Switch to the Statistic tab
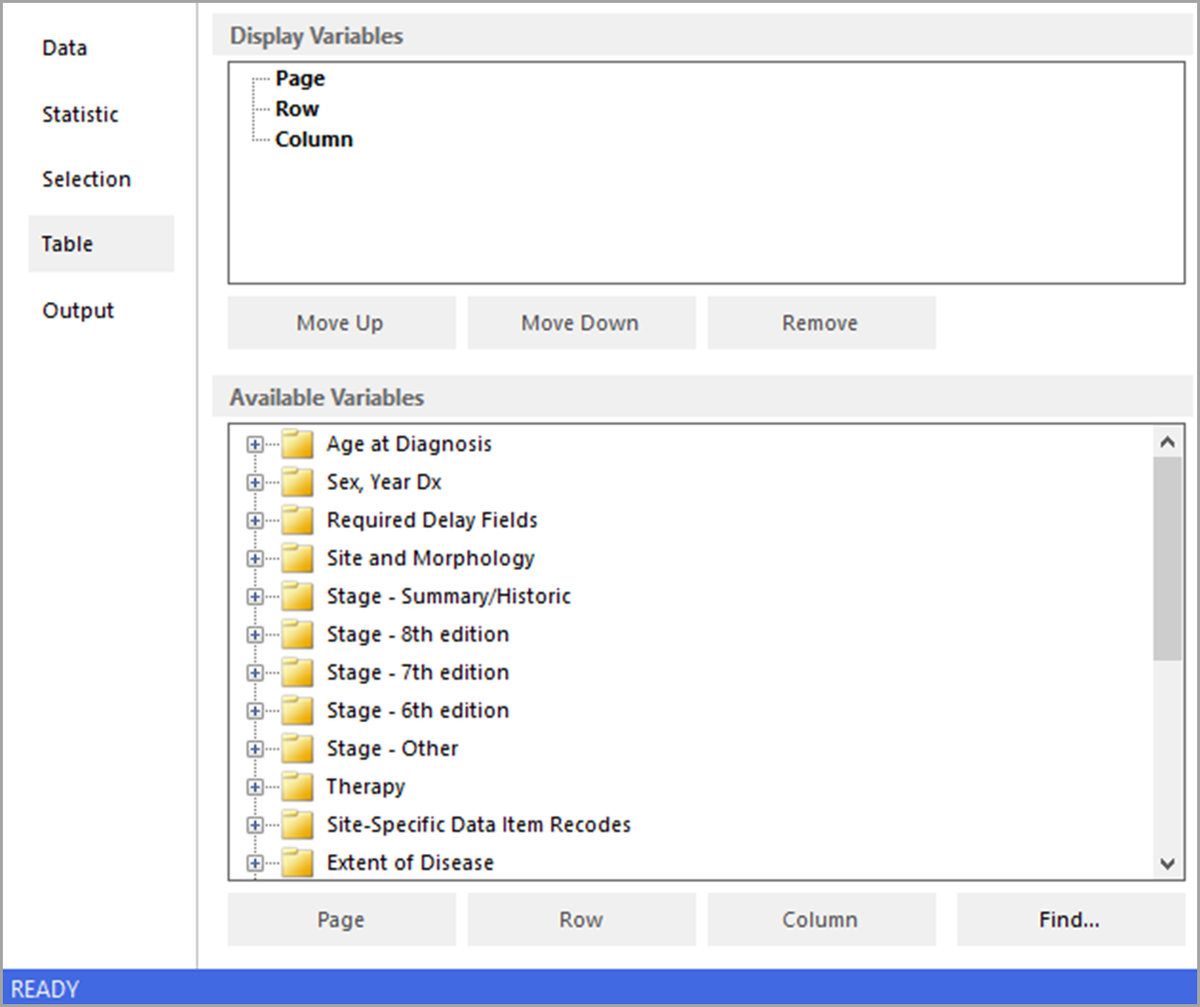This screenshot has width=1200, height=1007. 80,115
